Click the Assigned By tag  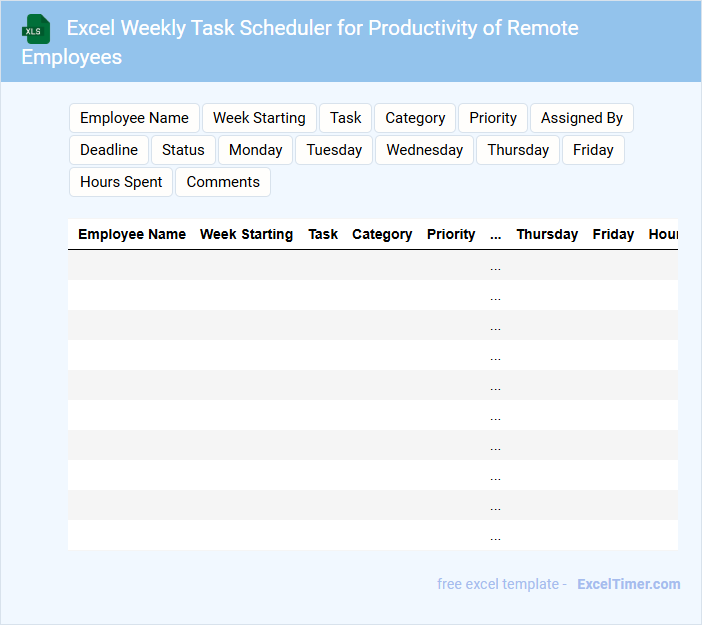[581, 118]
